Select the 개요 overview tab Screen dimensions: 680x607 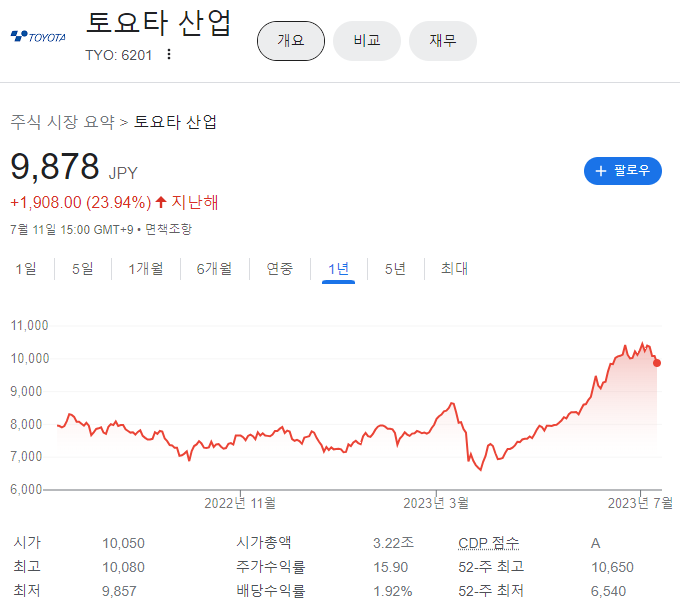point(291,41)
